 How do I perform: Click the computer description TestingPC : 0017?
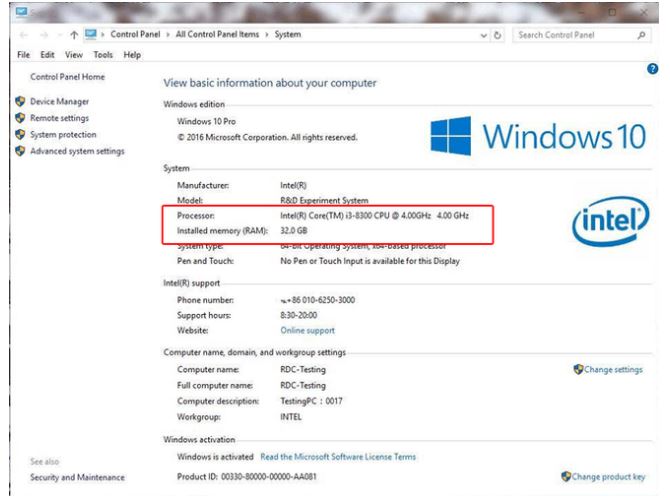pyautogui.click(x=311, y=401)
